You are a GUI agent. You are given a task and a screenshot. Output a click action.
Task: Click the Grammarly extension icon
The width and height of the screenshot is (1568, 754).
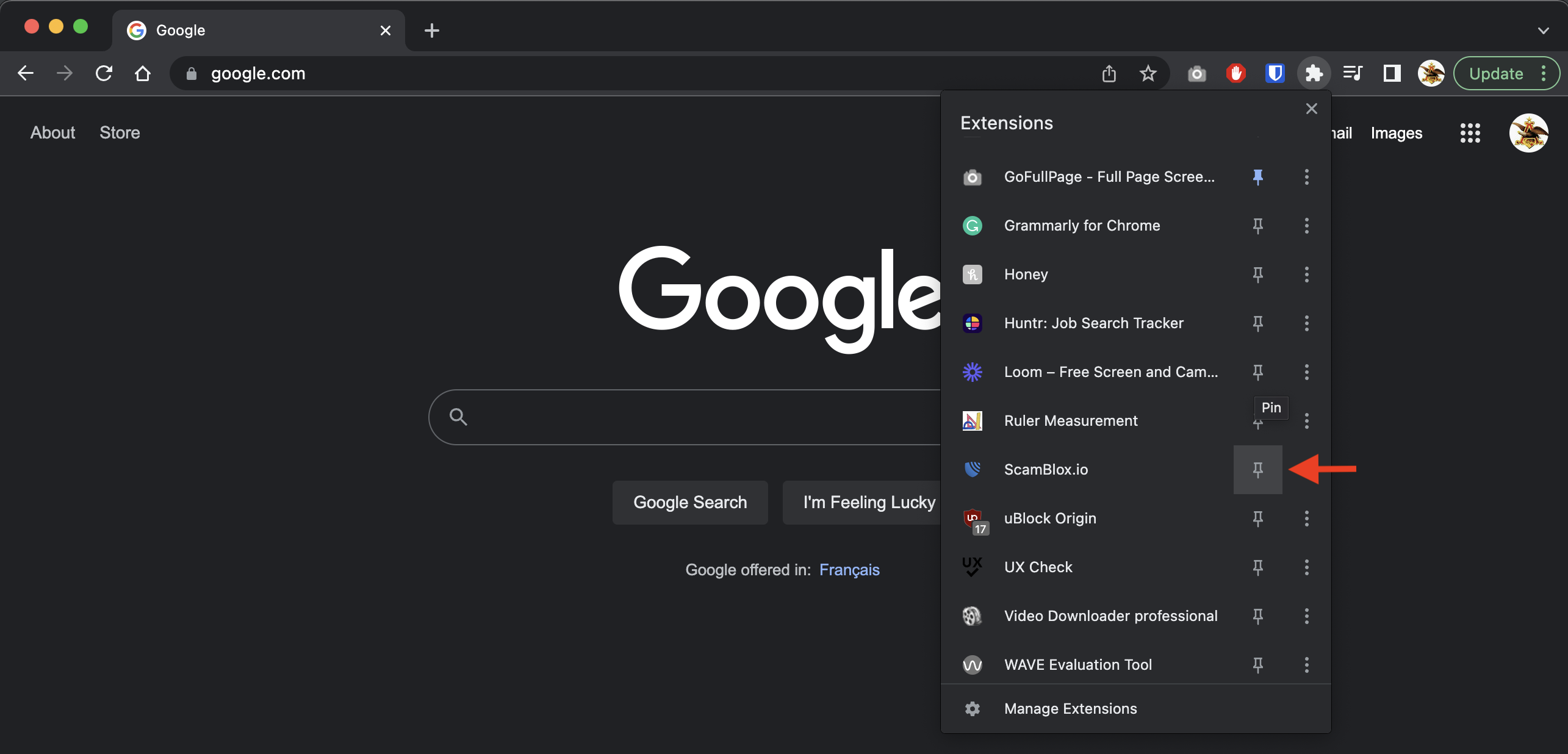(973, 226)
